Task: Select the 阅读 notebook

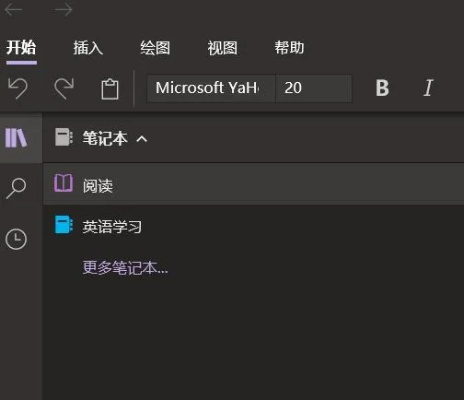Action: tap(253, 184)
